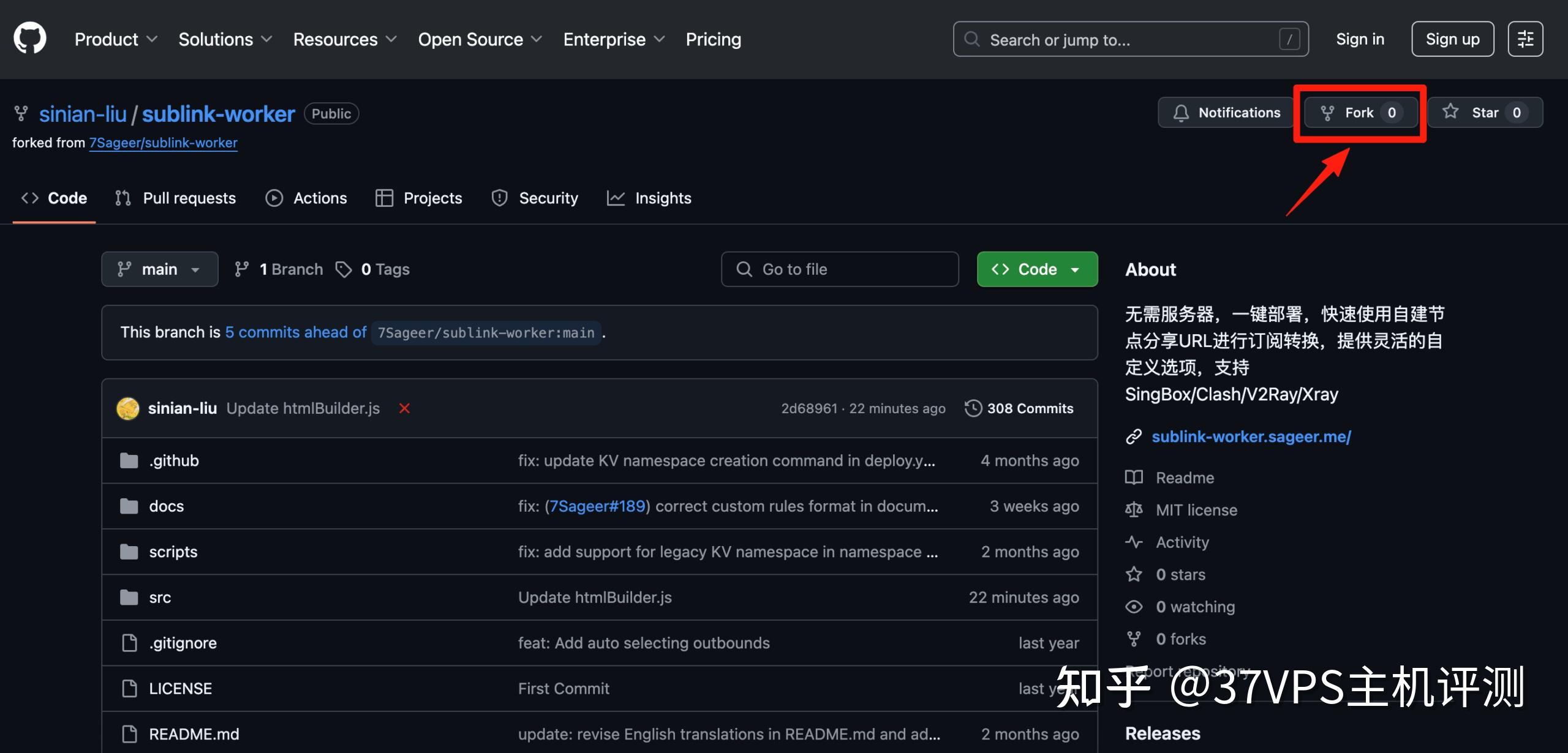The width and height of the screenshot is (1568, 753).
Task: Click the tags icon beside 0 Tags
Action: pos(344,269)
